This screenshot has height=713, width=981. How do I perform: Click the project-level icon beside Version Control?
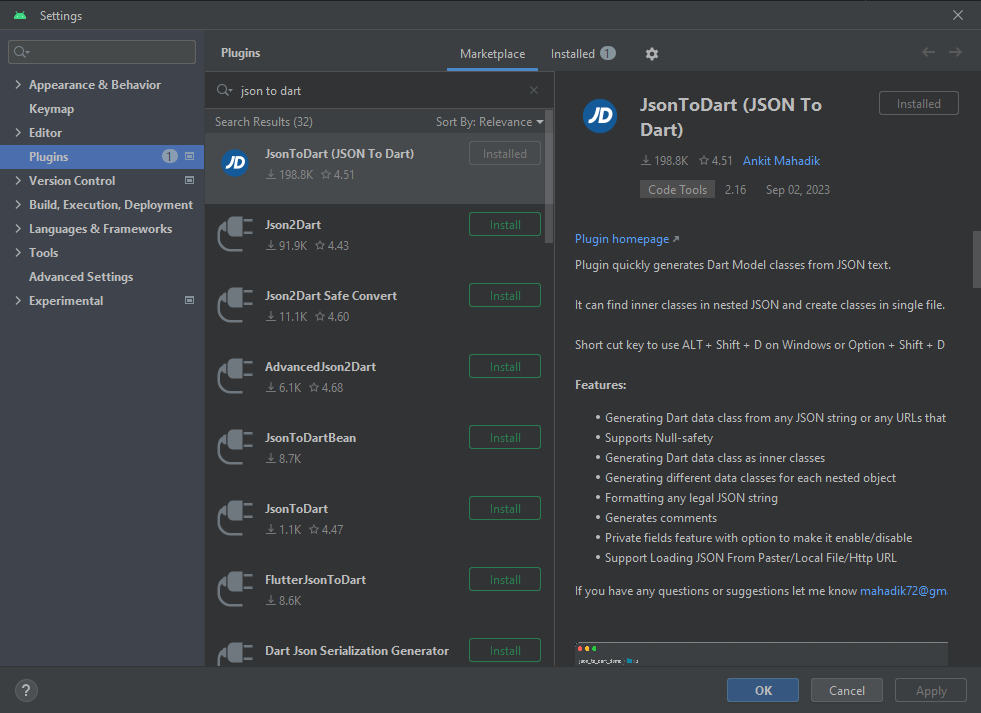click(x=190, y=180)
